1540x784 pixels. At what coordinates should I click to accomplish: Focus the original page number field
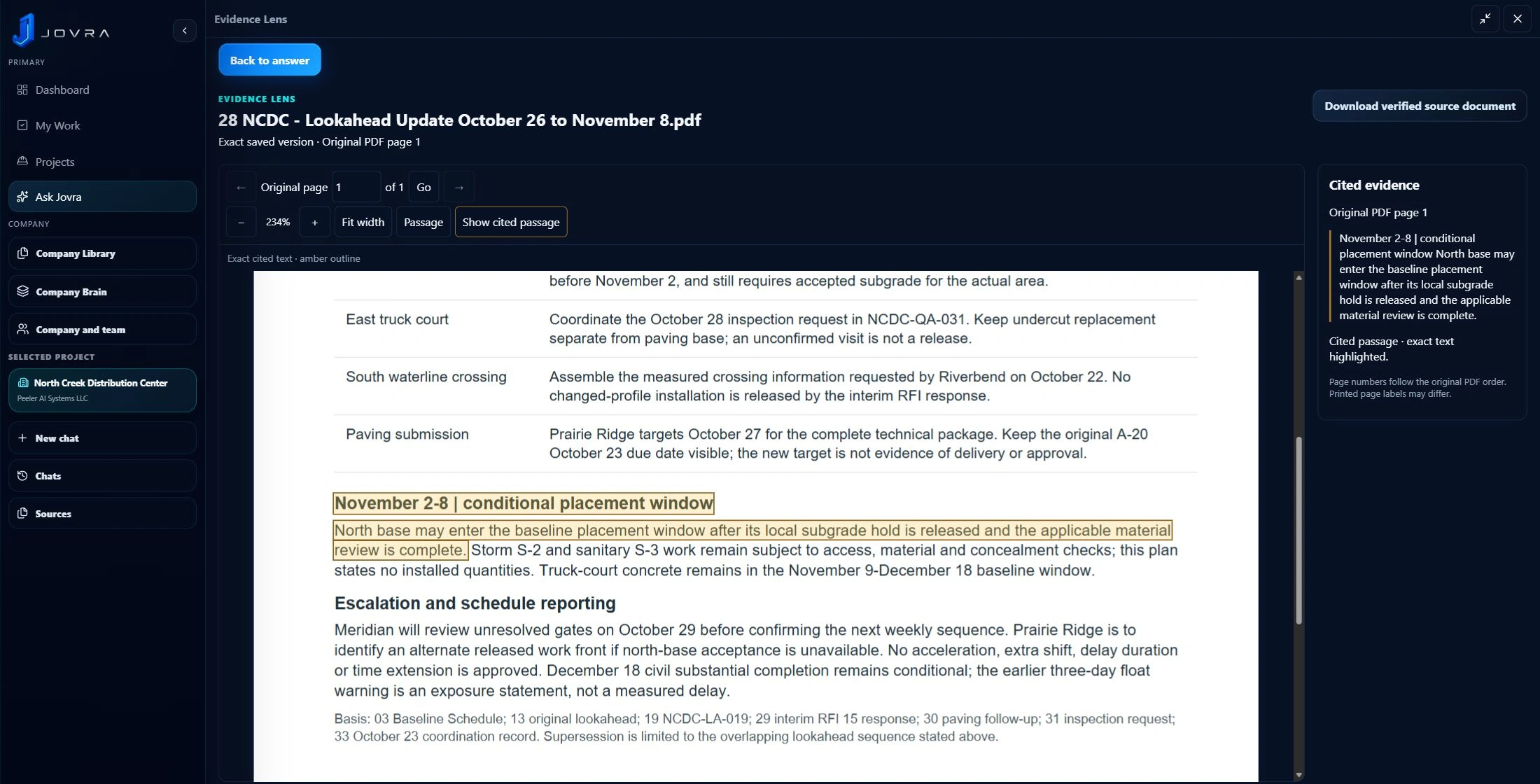click(356, 187)
